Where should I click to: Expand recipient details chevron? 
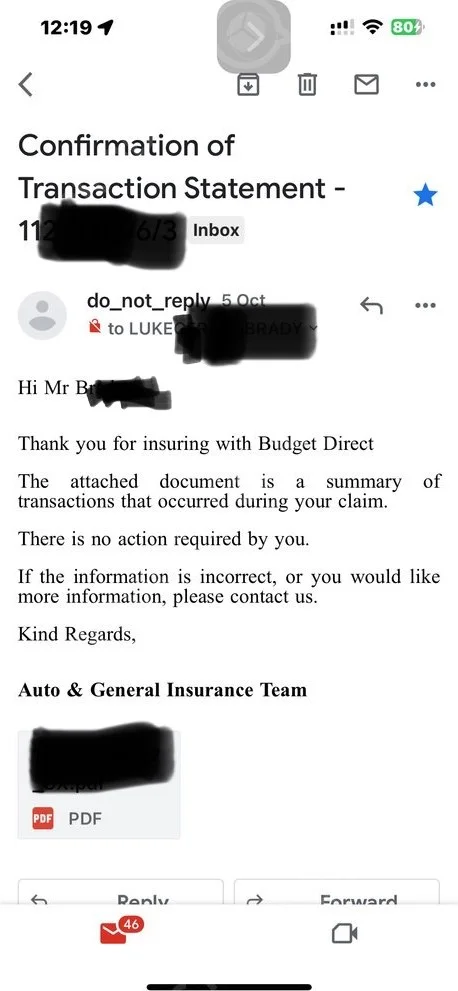tap(313, 328)
